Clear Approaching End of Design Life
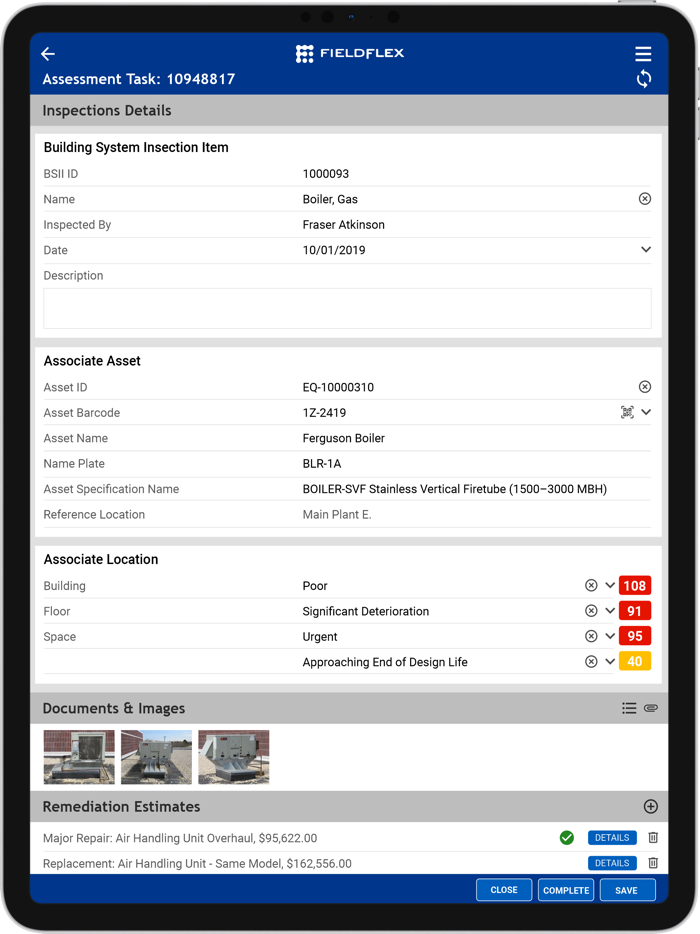700x934 pixels. coord(591,662)
